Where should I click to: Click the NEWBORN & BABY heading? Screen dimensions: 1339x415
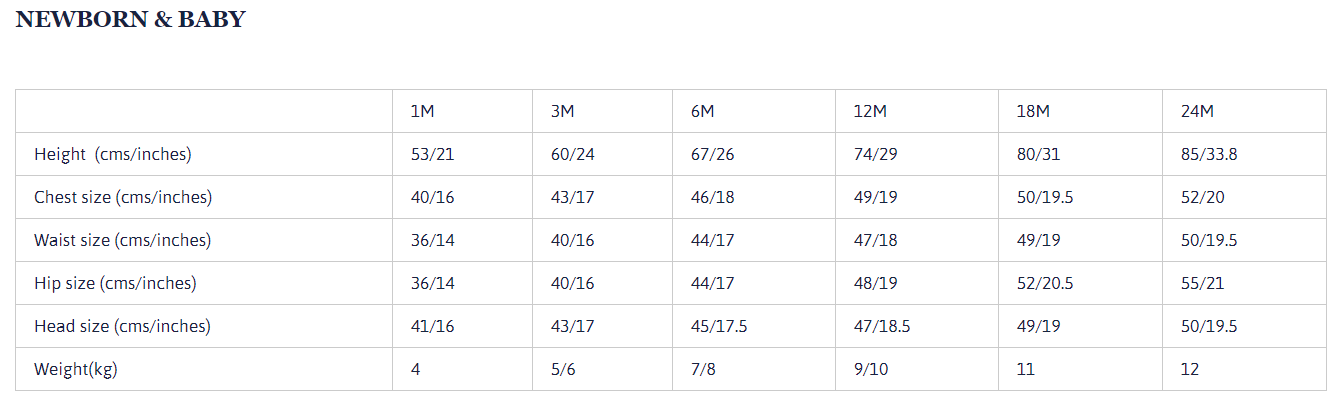click(130, 19)
